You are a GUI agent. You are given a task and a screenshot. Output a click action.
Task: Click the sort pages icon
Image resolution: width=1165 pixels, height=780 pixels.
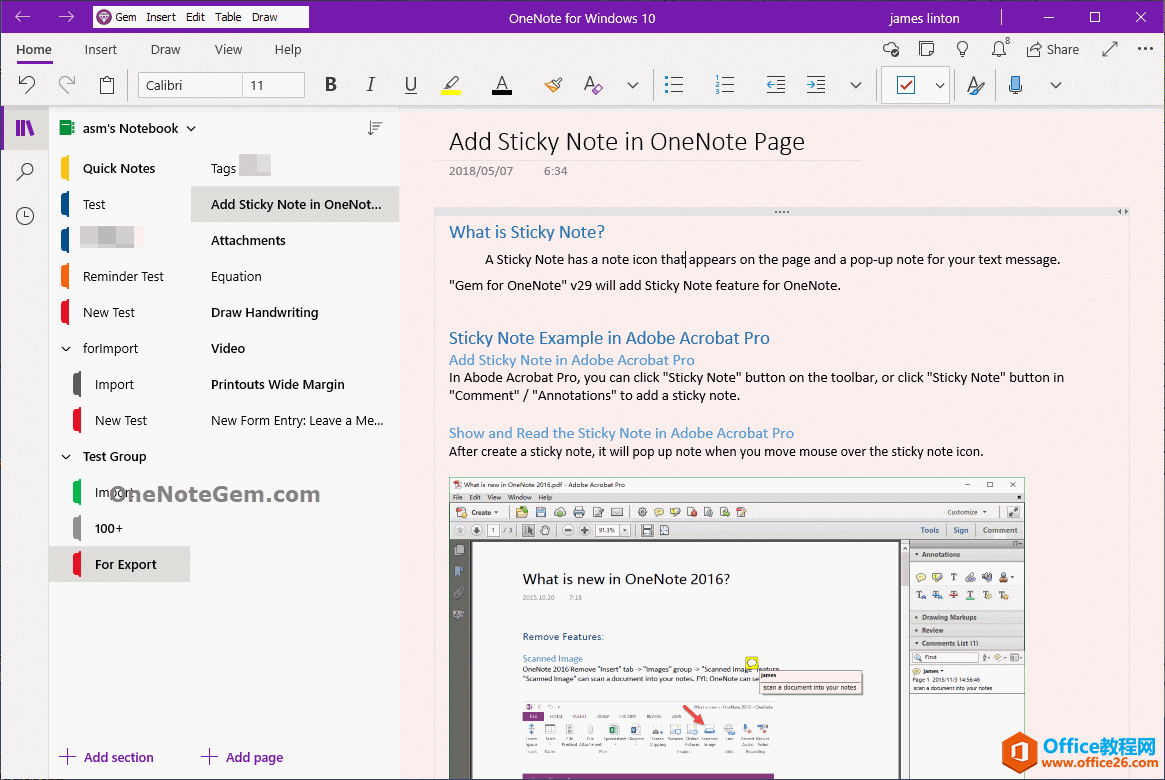(x=375, y=129)
